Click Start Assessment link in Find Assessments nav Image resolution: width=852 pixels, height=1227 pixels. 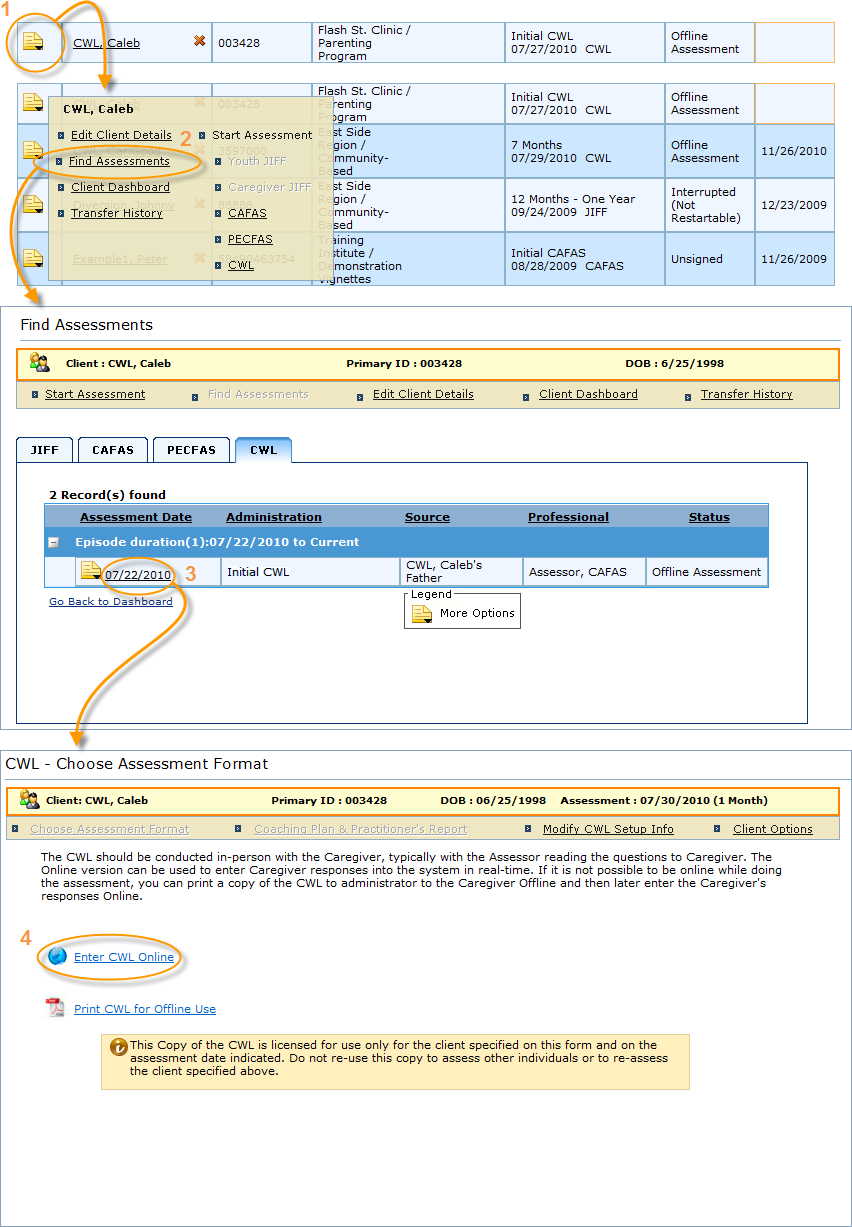tap(95, 394)
